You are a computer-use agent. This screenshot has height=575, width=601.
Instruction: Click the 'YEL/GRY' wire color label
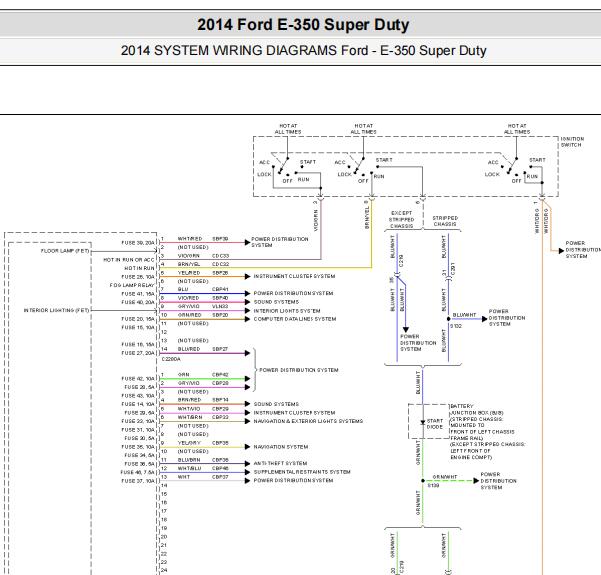(189, 443)
